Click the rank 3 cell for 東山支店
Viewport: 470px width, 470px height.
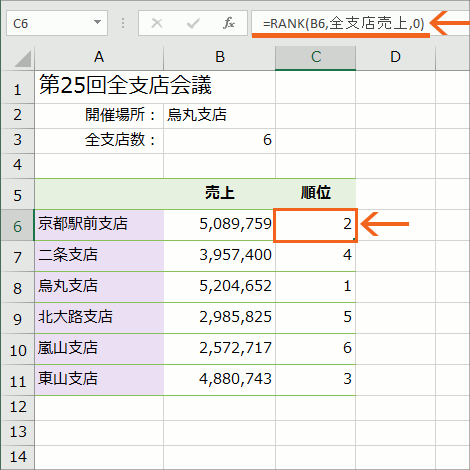click(316, 380)
